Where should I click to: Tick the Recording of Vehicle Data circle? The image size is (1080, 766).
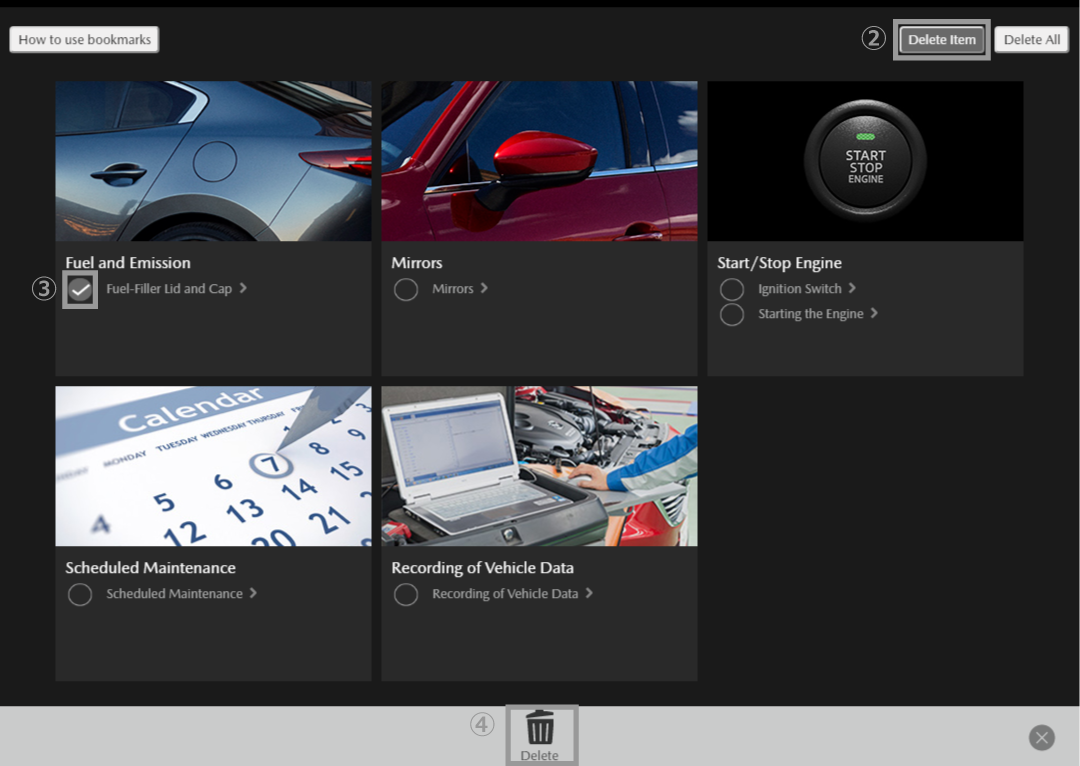406,595
